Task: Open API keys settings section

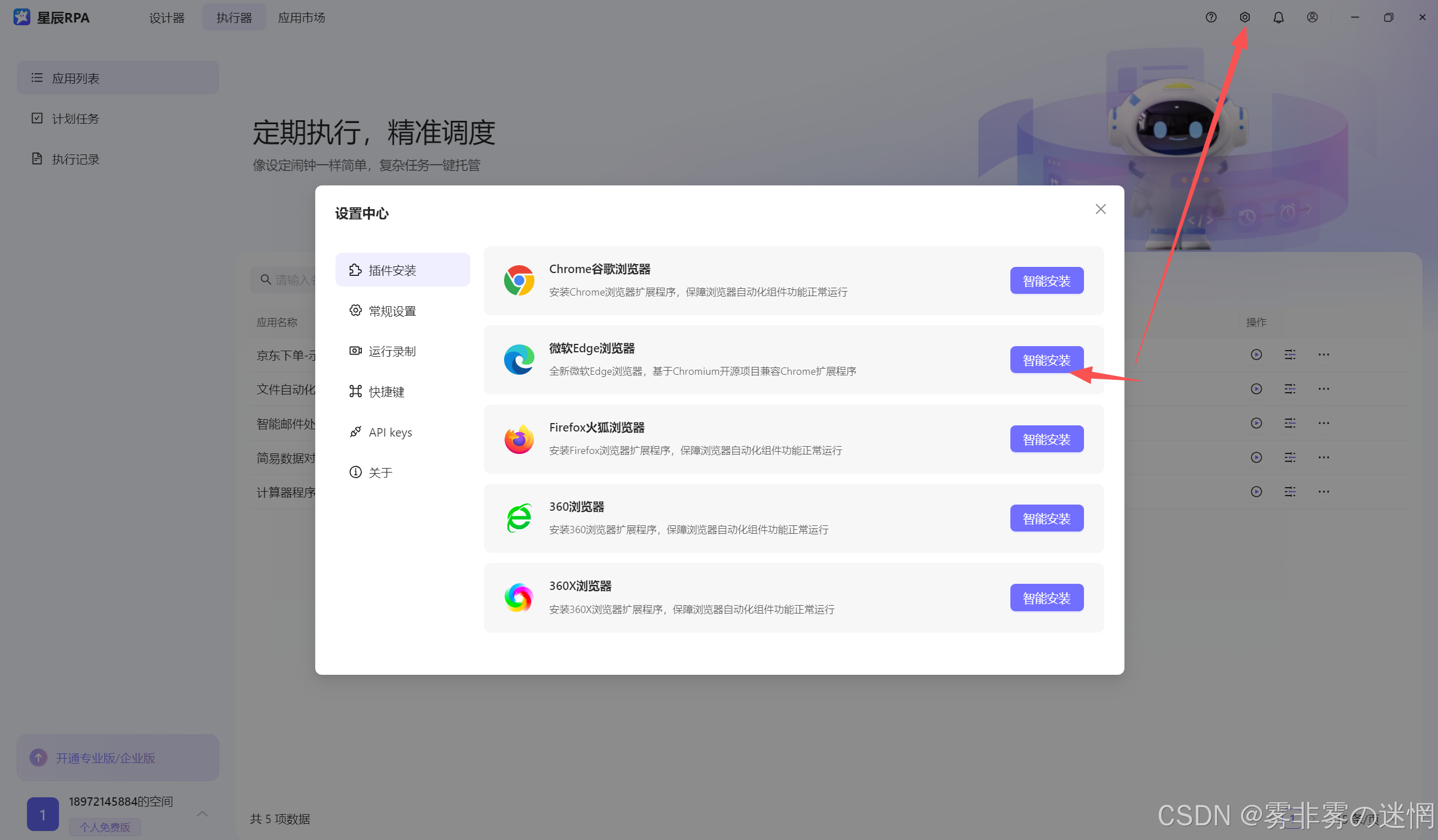Action: 390,432
